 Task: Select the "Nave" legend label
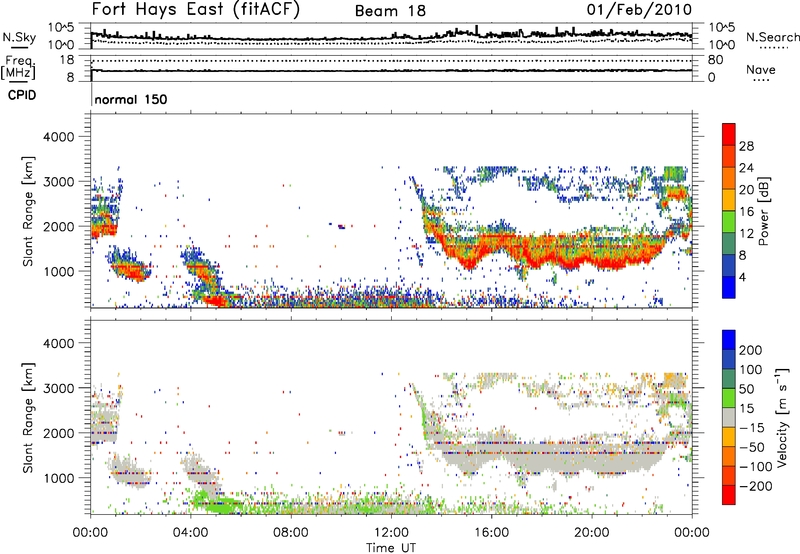pyautogui.click(x=761, y=69)
